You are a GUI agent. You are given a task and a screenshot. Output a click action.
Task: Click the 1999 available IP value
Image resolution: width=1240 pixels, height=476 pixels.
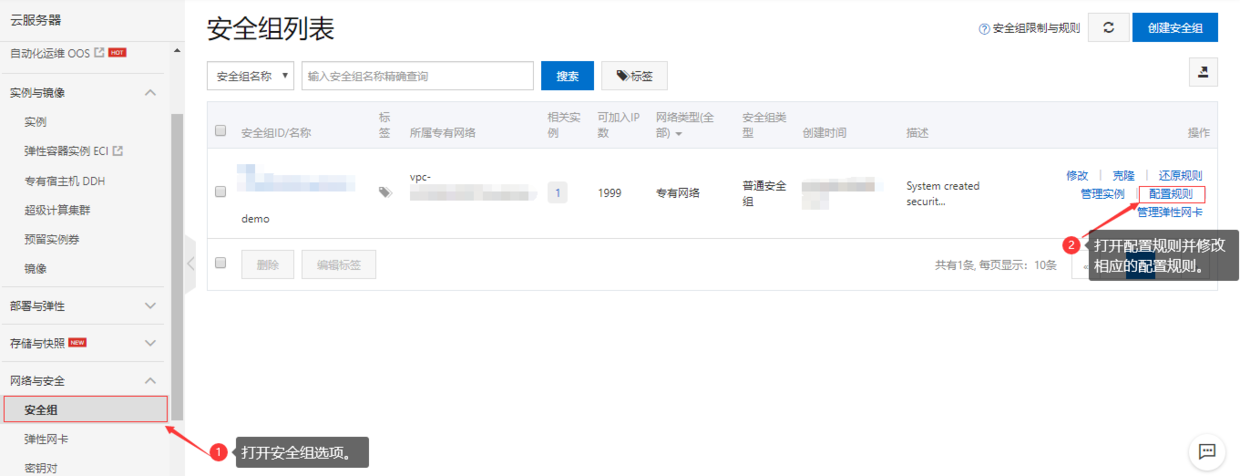click(611, 193)
